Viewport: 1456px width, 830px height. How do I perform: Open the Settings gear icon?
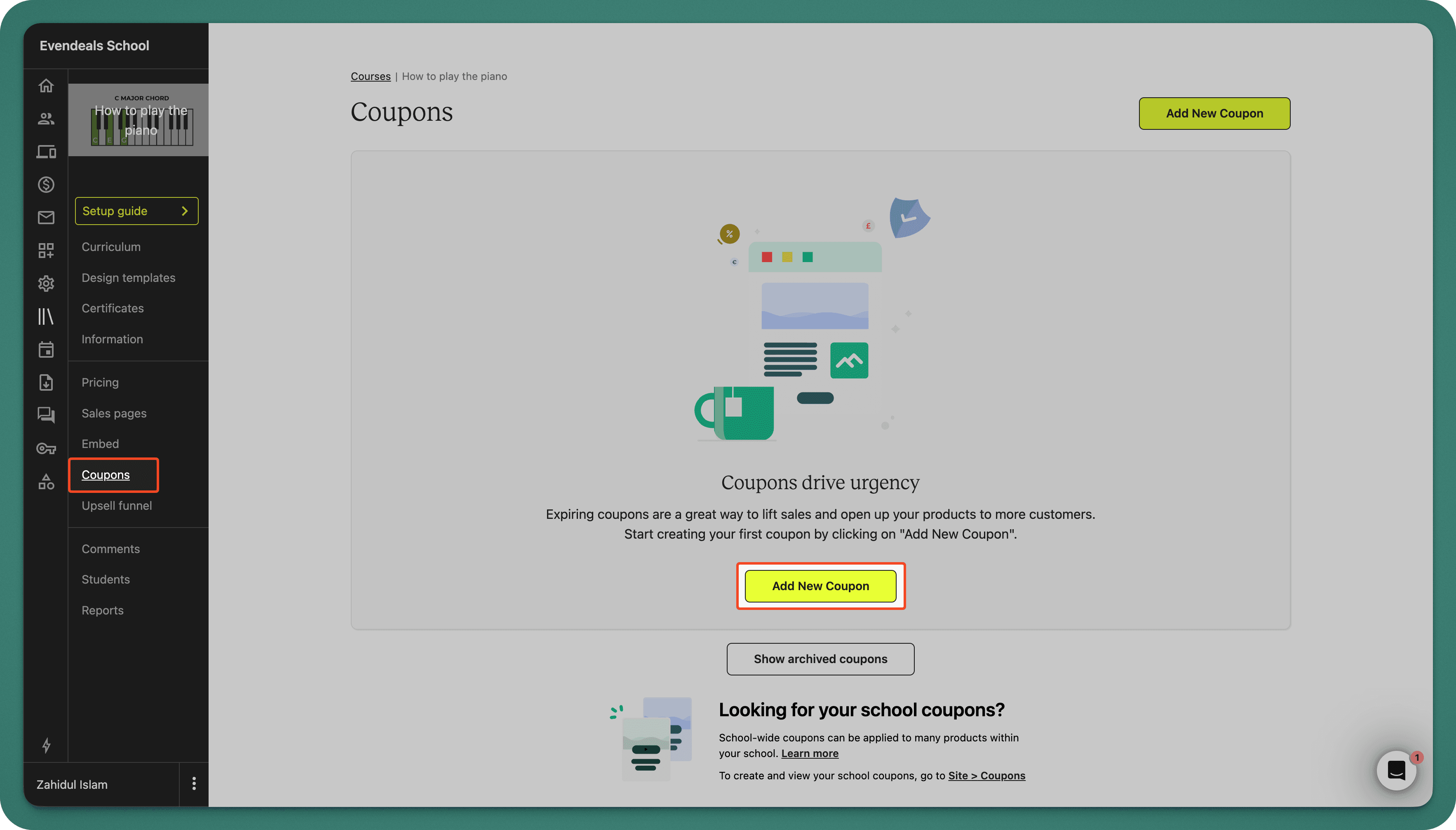46,283
